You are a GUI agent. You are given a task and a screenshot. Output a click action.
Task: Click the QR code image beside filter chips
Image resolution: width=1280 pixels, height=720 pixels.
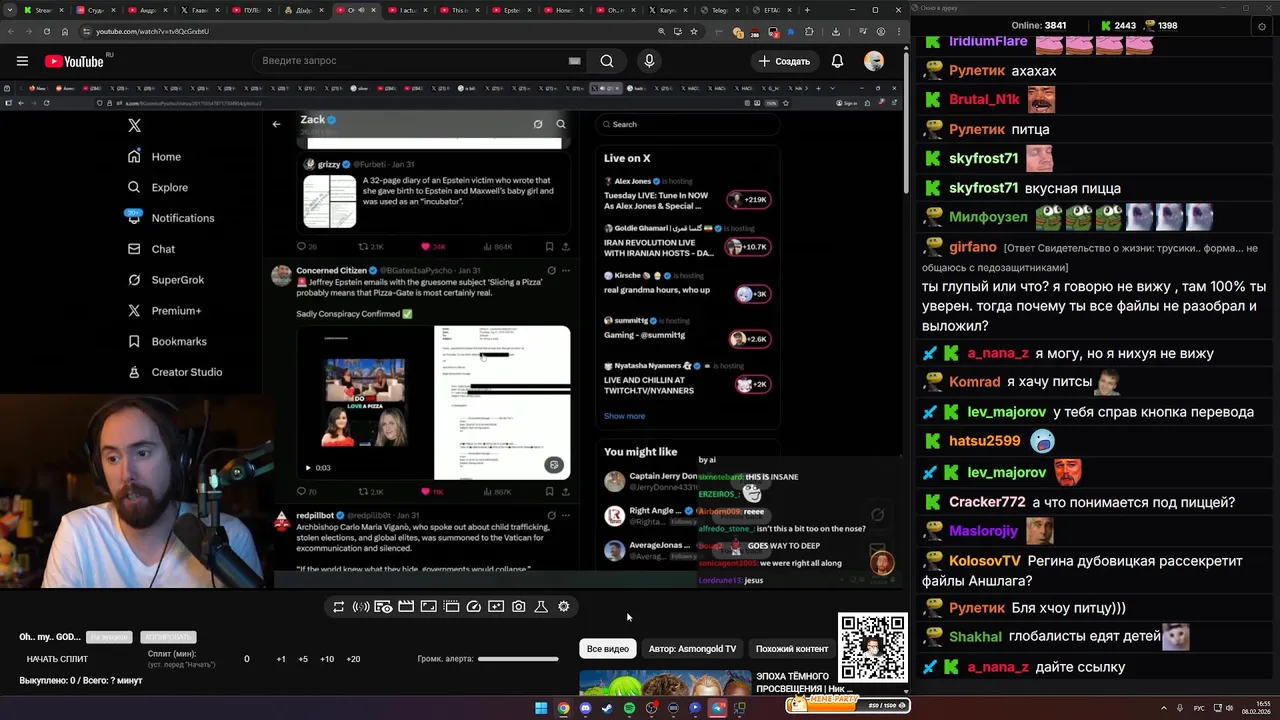[x=873, y=647]
